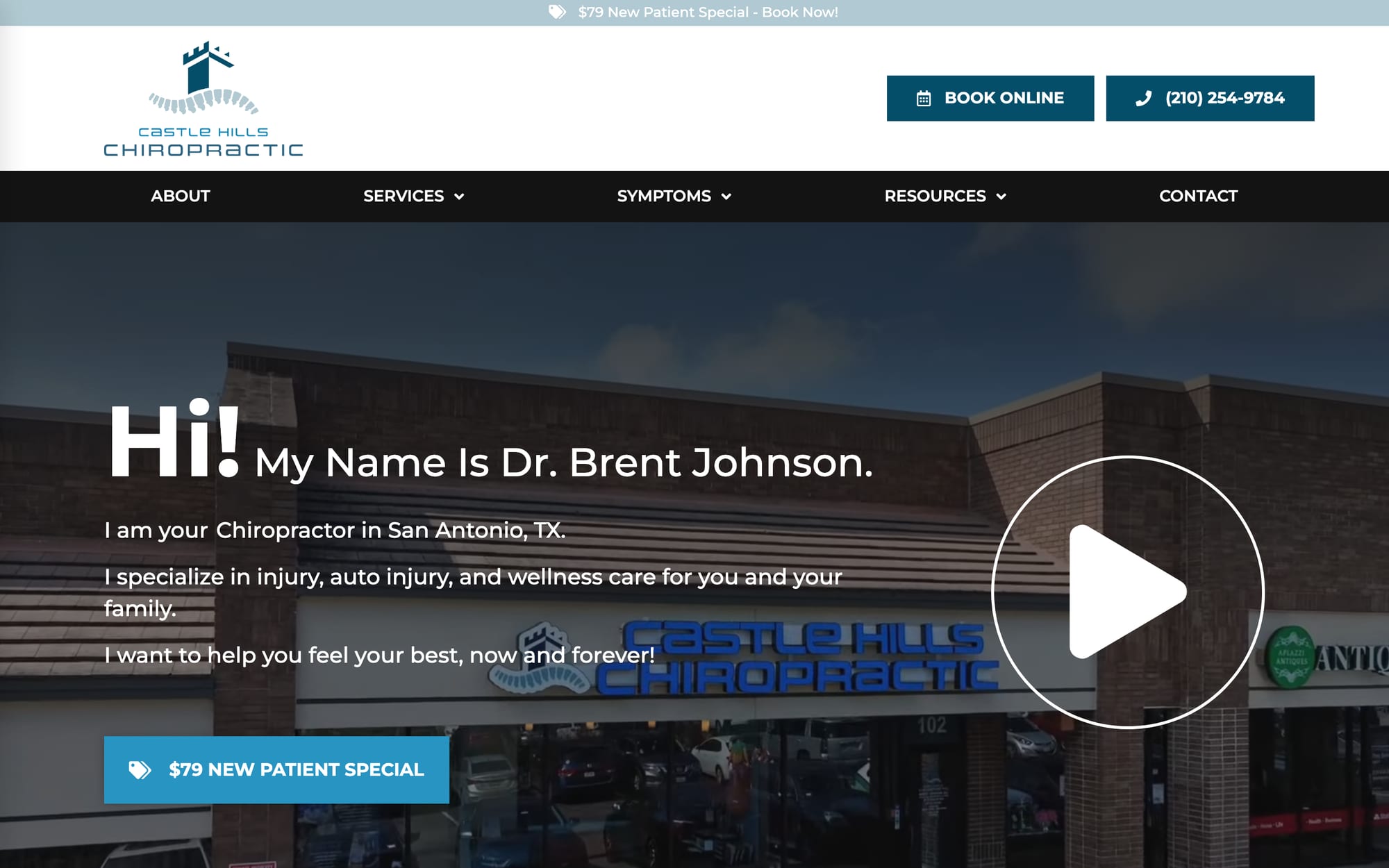Click the "I specialize in injury, auto injury" paragraph
Viewport: 1389px width, 868px height.
(473, 592)
